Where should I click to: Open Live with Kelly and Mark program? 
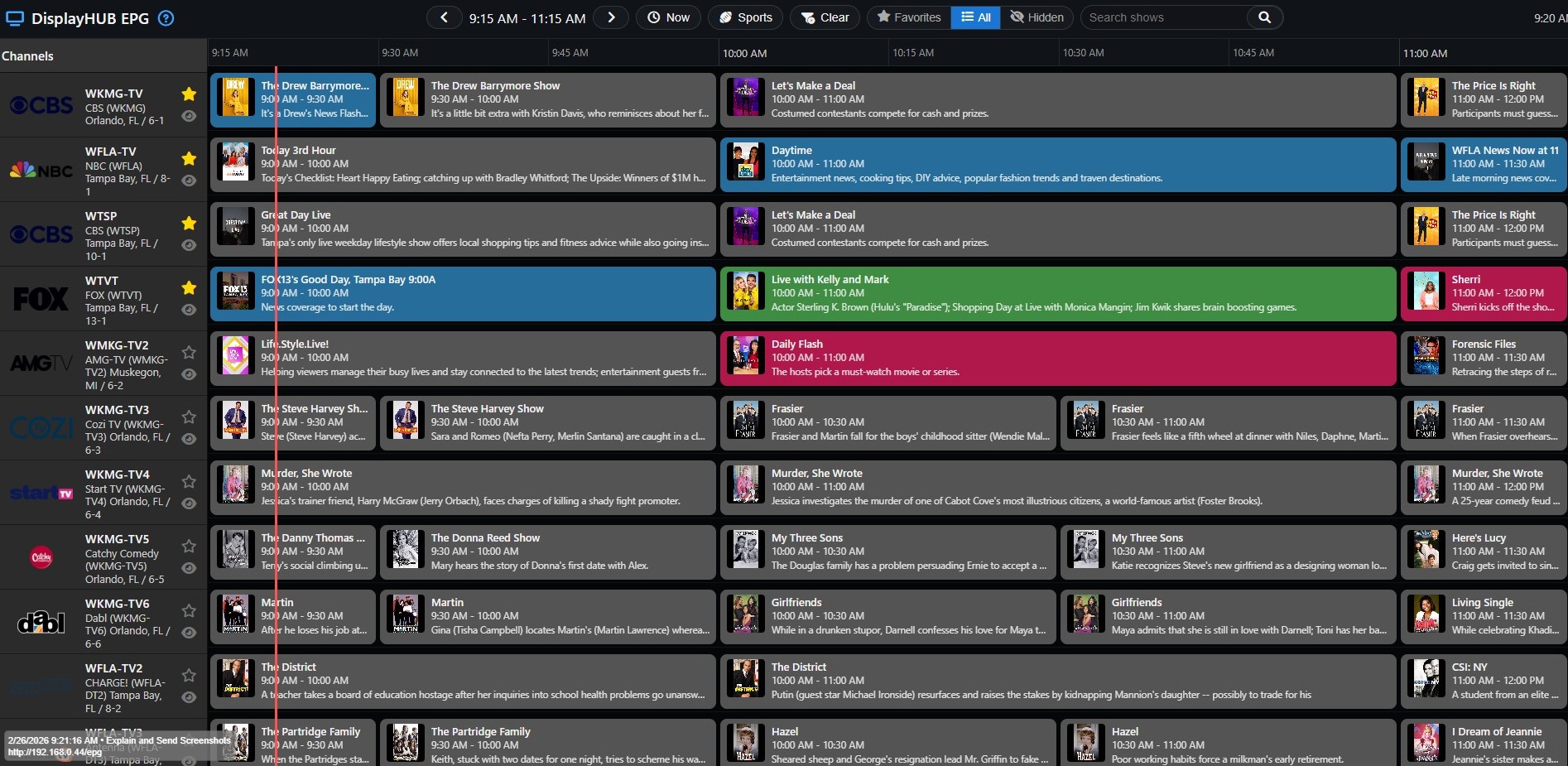(1057, 293)
